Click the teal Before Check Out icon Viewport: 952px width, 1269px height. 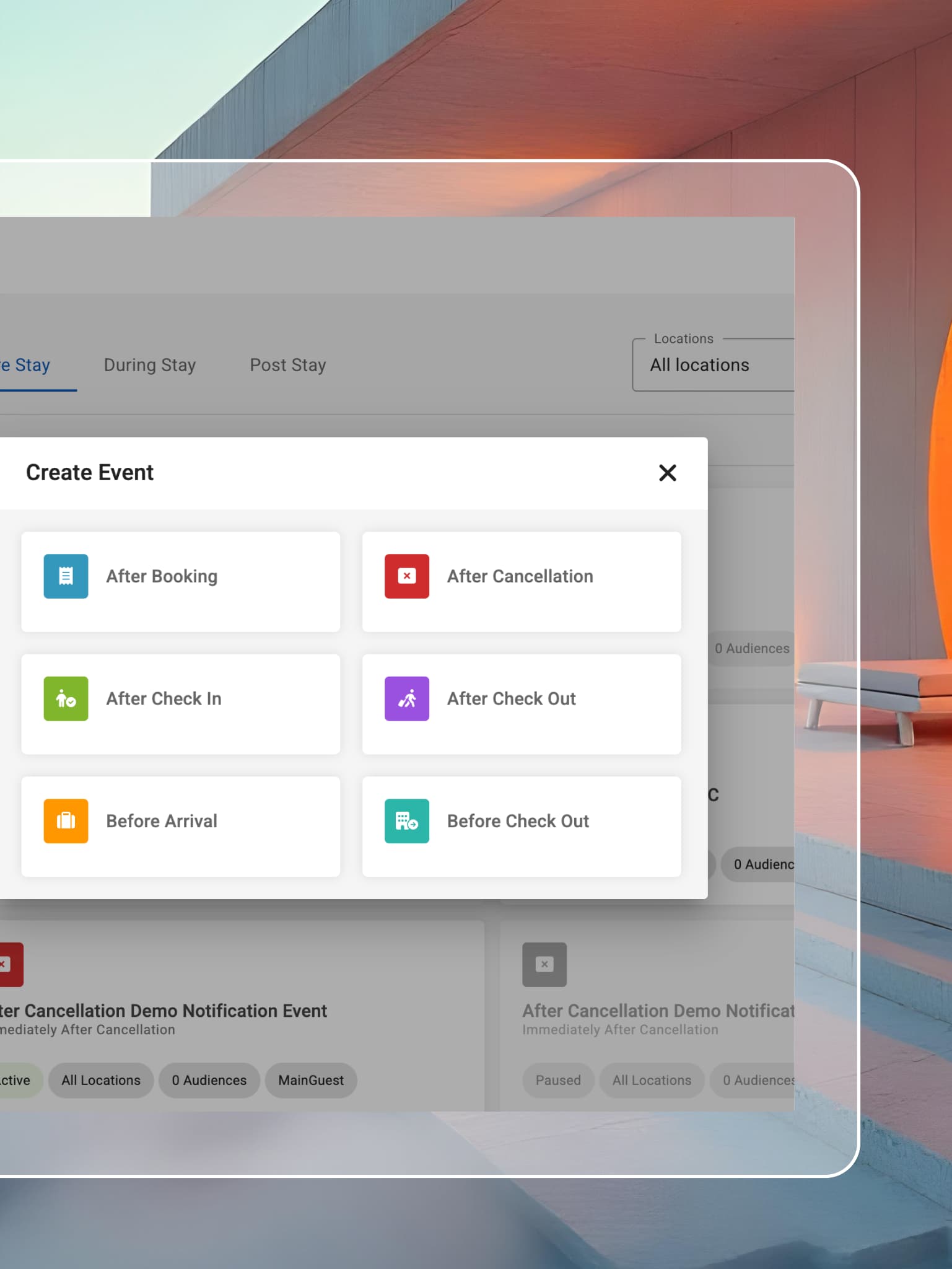pyautogui.click(x=407, y=821)
